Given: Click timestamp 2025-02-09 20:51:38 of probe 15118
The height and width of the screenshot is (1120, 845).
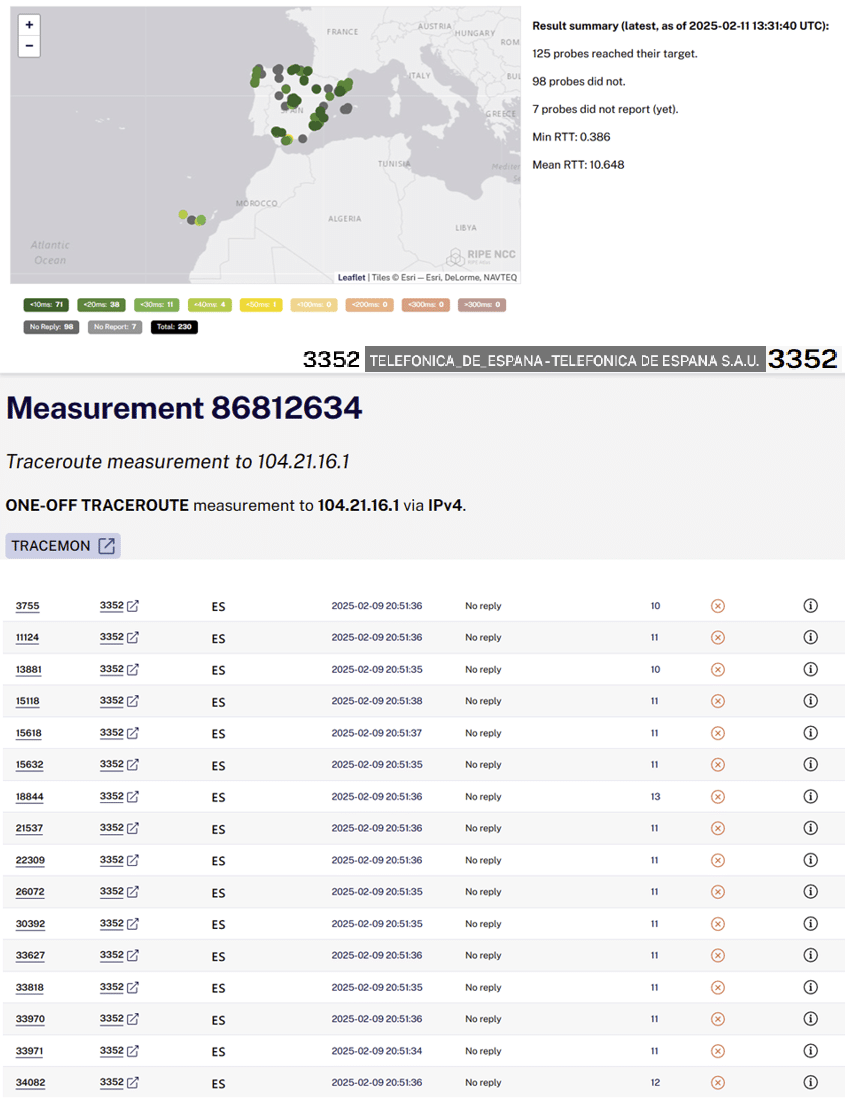Looking at the screenshot, I should [376, 701].
